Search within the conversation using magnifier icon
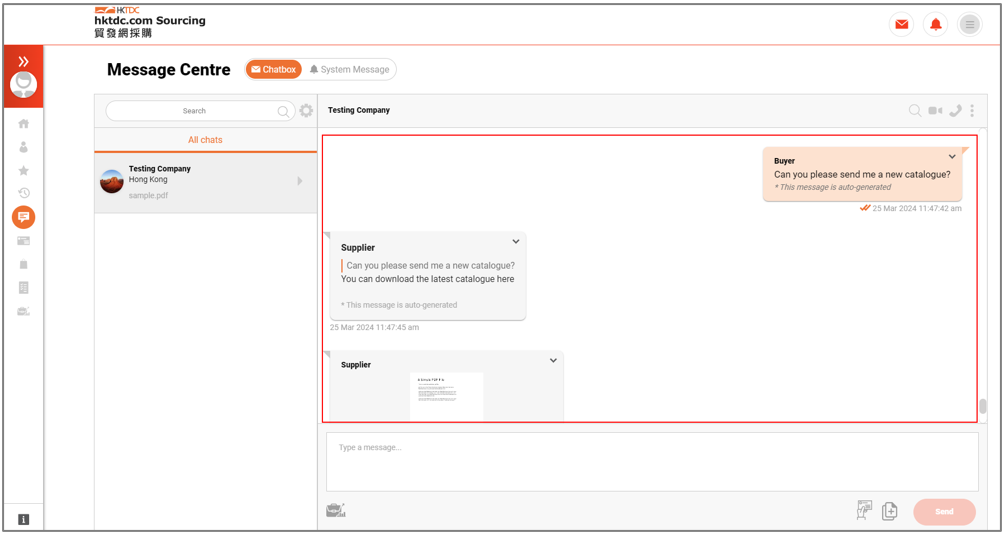This screenshot has height=534, width=1003. click(914, 111)
